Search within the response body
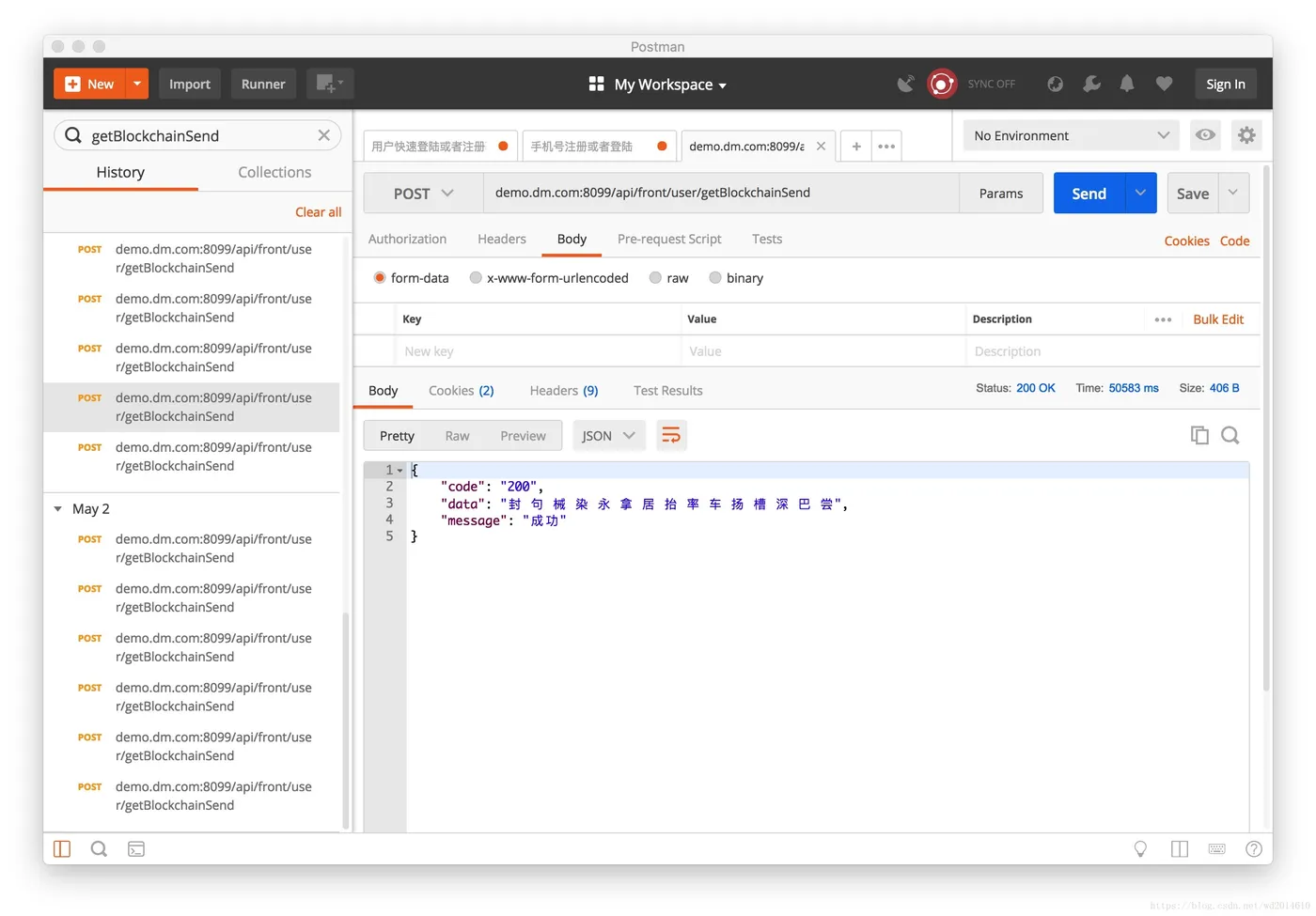The image size is (1316, 916). (1230, 435)
